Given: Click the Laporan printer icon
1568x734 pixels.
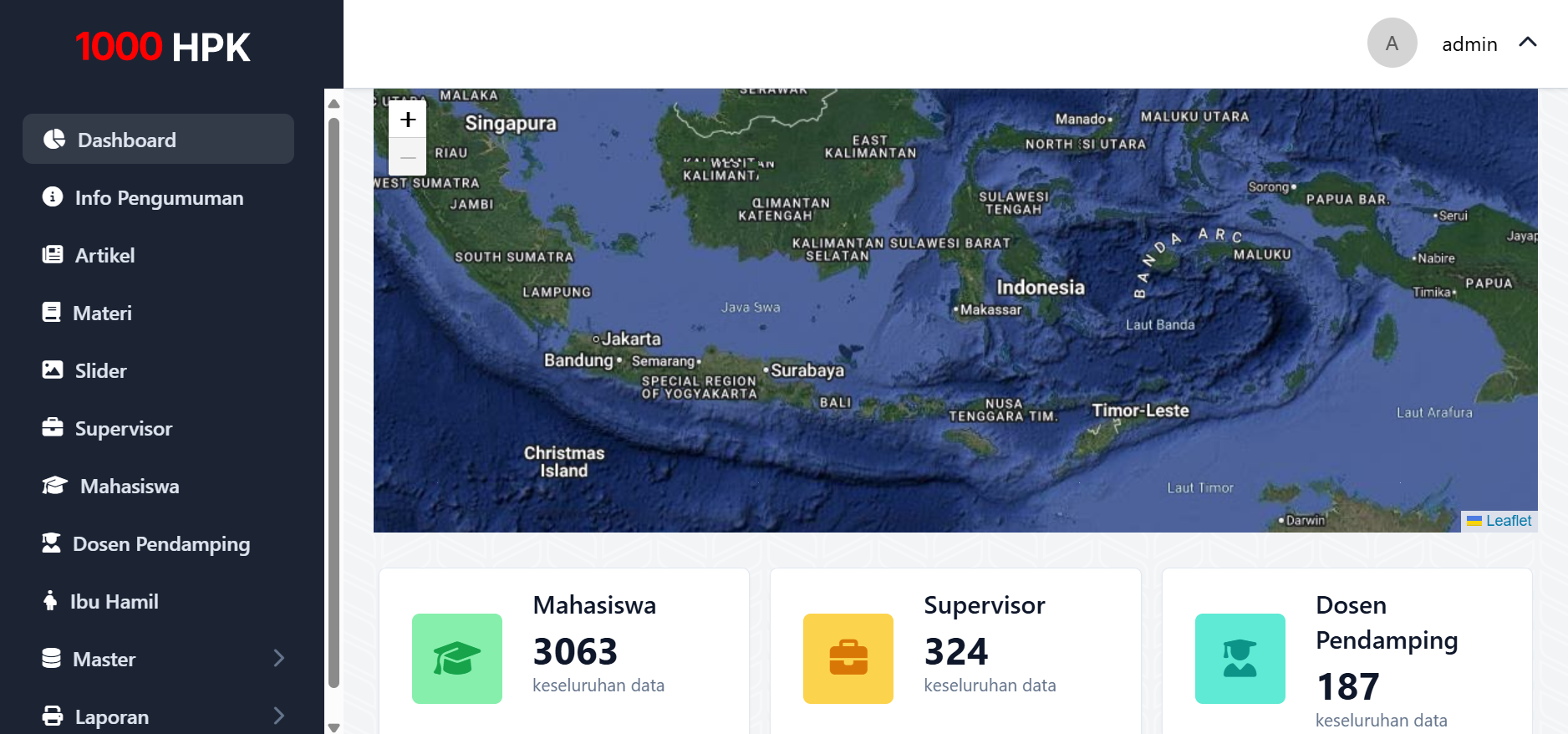Looking at the screenshot, I should (53, 716).
